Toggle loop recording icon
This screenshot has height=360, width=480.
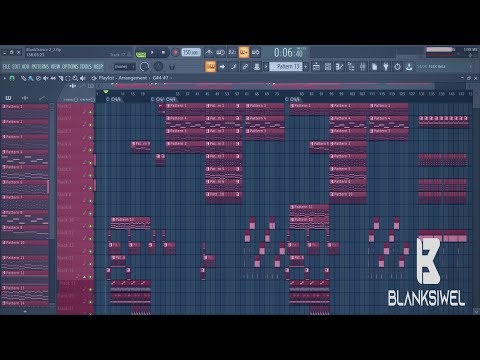click(x=255, y=52)
